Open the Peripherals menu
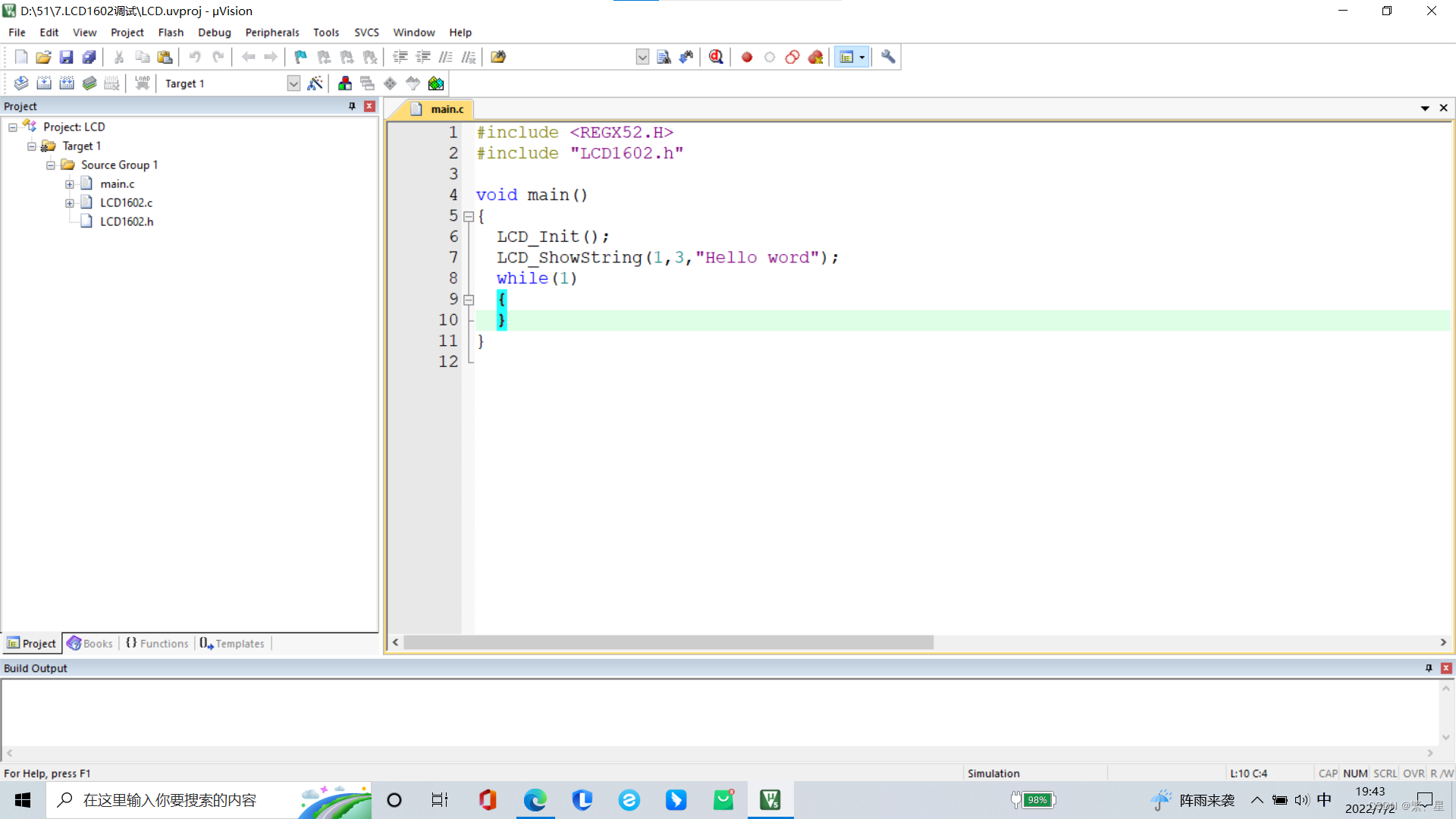The width and height of the screenshot is (1456, 819). (271, 33)
